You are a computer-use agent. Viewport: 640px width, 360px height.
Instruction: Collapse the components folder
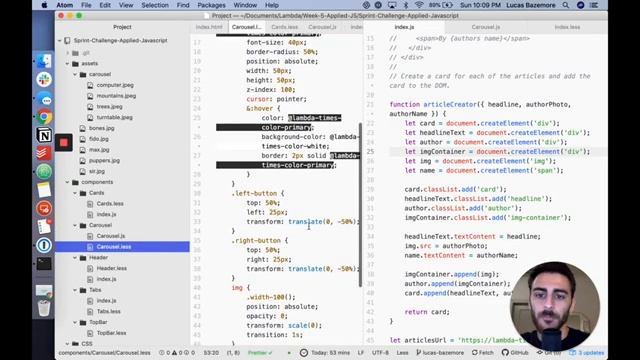click(x=67, y=182)
